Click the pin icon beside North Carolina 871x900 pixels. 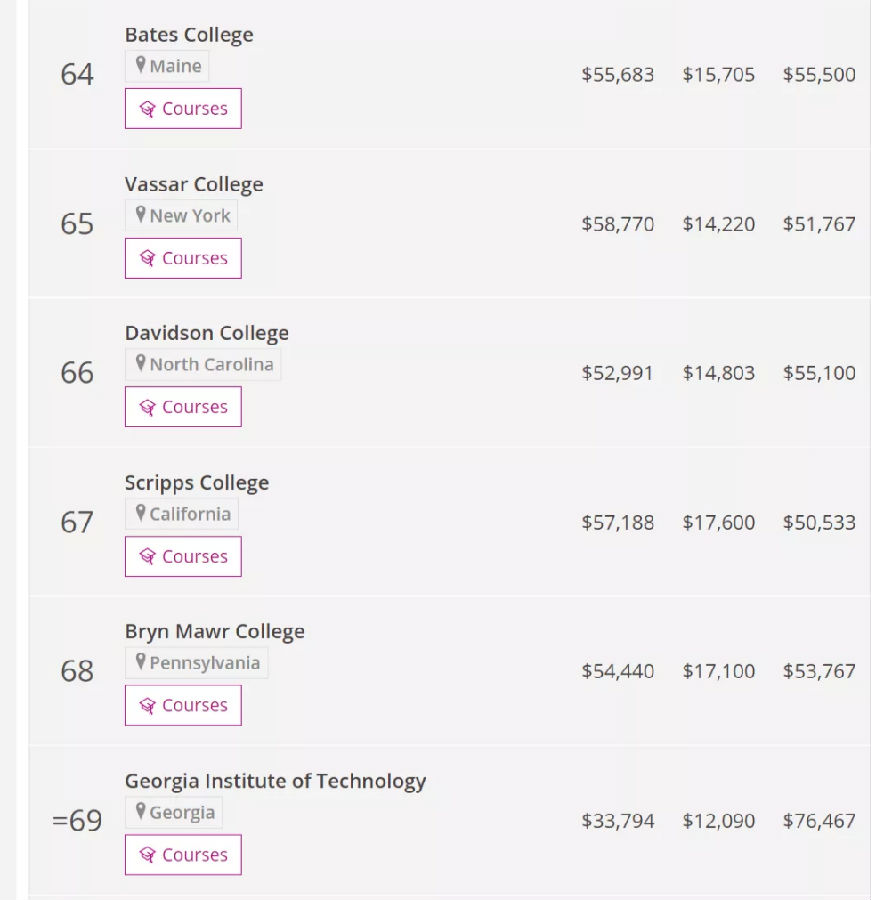coord(141,364)
